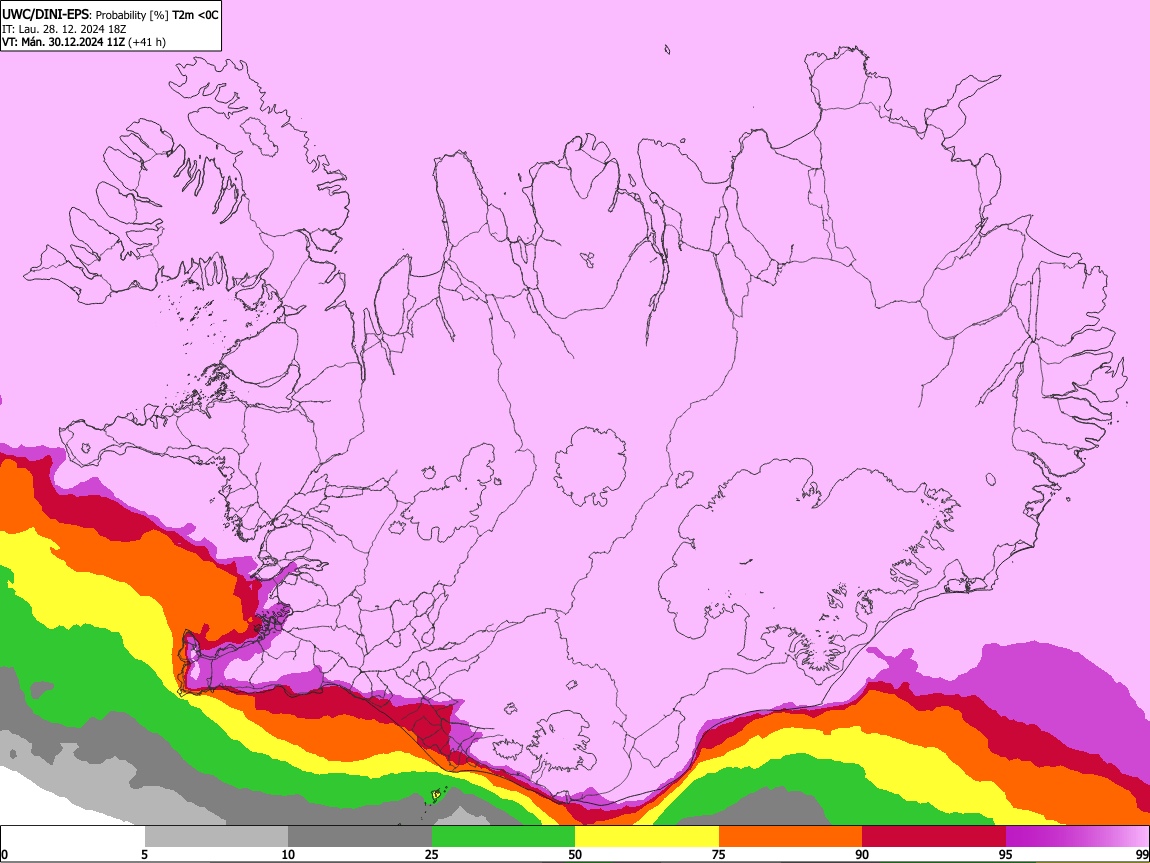Image resolution: width=1150 pixels, height=863 pixels.
Task: Click the green 25-50 legend segment
Action: pyautogui.click(x=503, y=837)
